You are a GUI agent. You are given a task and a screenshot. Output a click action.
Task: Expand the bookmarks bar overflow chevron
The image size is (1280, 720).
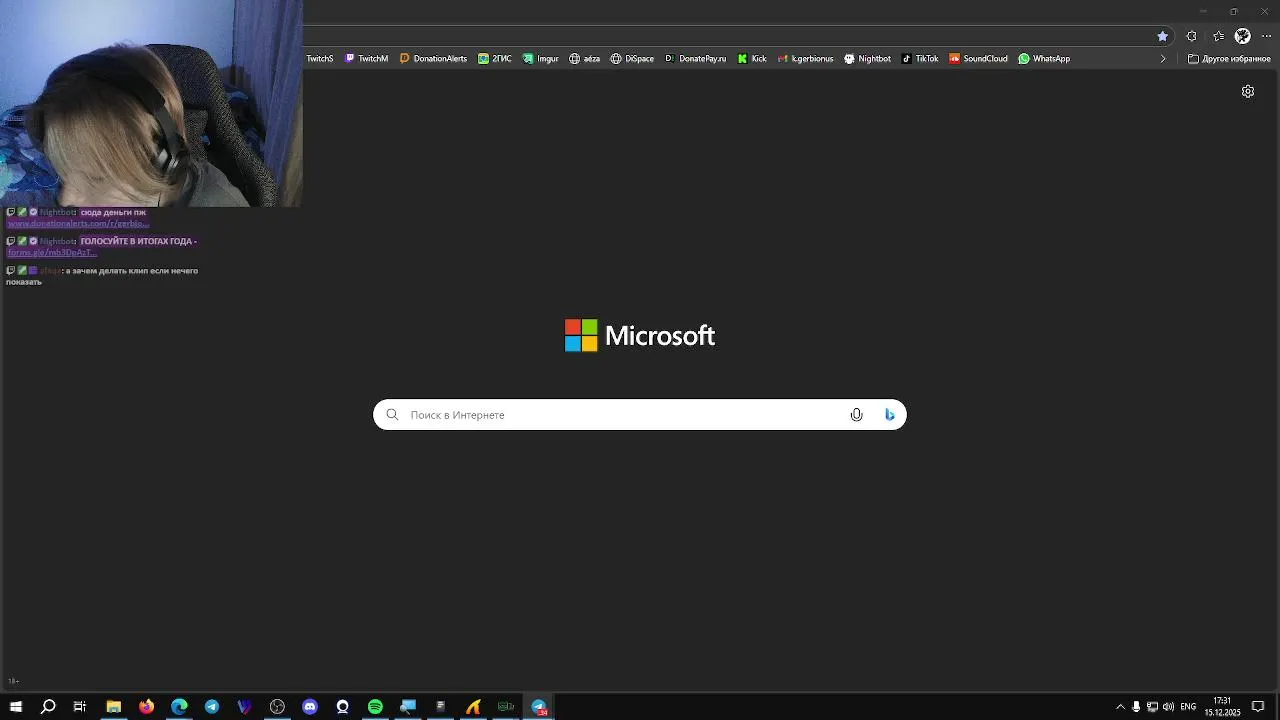pos(1162,59)
